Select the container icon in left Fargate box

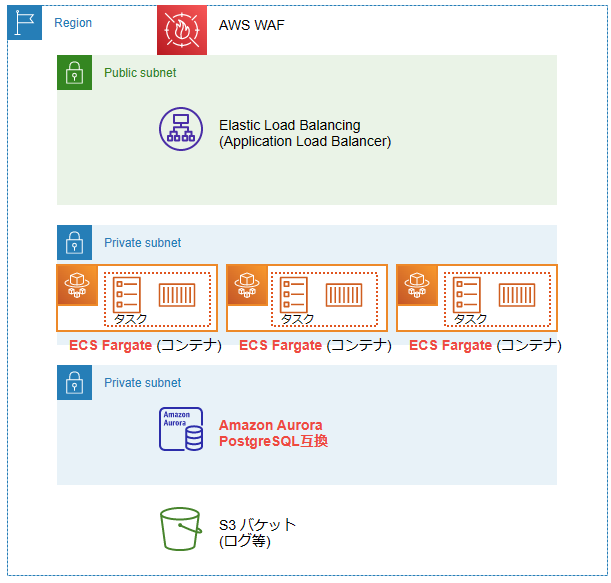click(177, 295)
